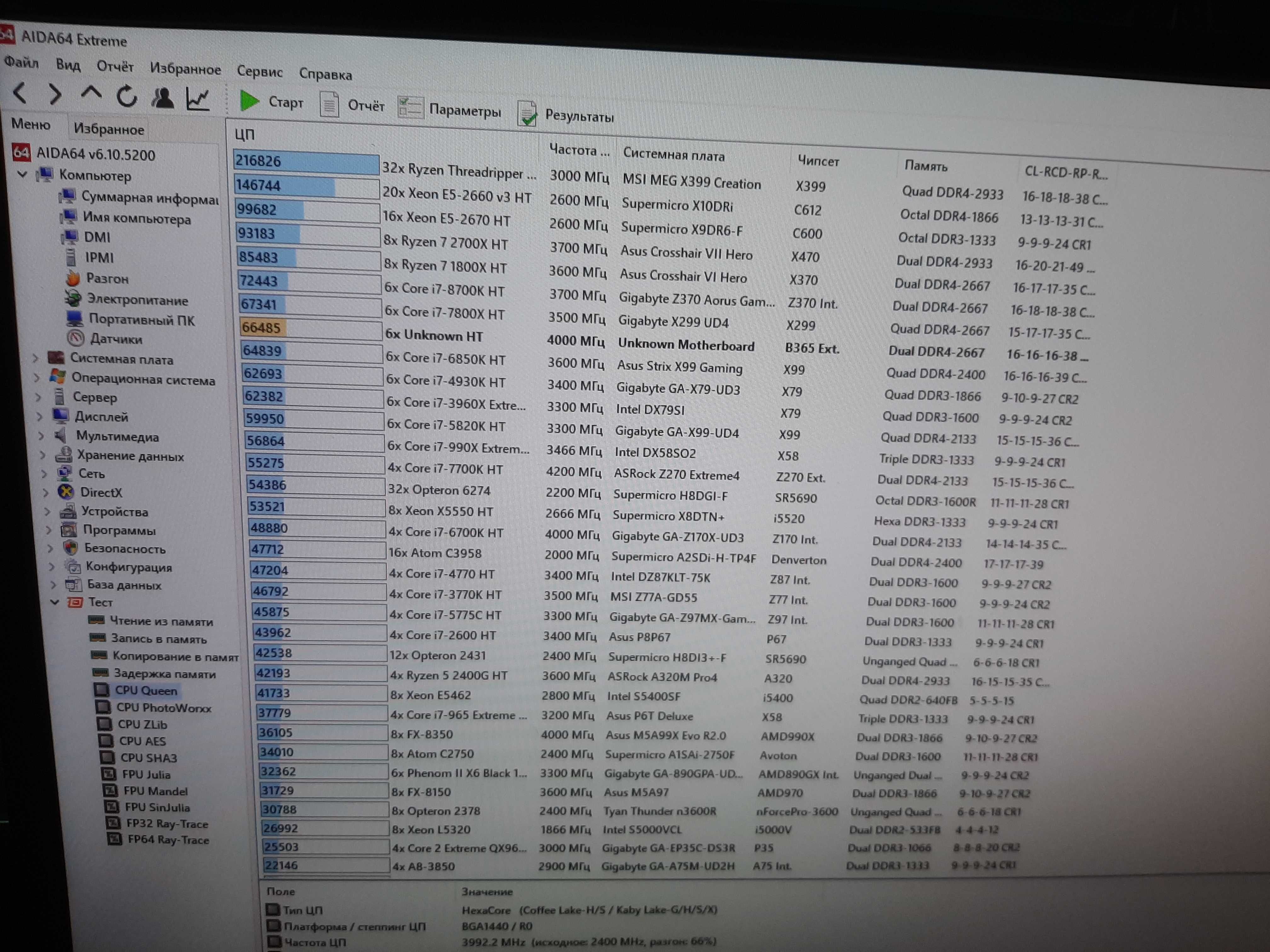This screenshot has height=952, width=1270.
Task: Open the Избранное menu in menu bar
Action: pyautogui.click(x=186, y=69)
